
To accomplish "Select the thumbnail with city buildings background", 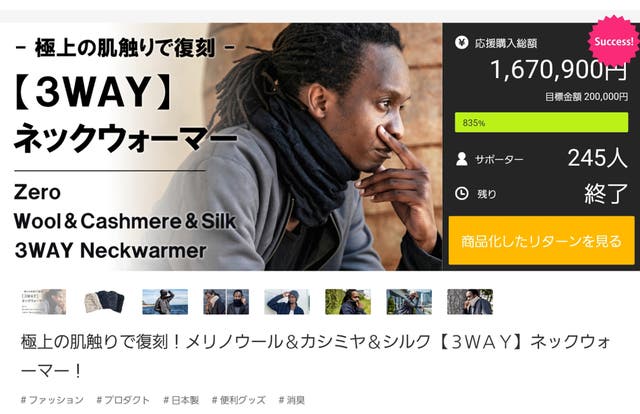I will [409, 301].
